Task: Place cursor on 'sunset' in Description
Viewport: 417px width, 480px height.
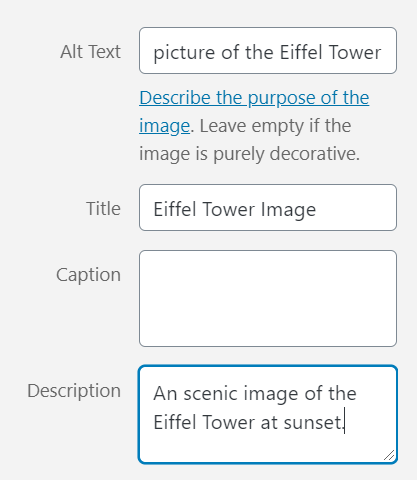Action: point(313,422)
